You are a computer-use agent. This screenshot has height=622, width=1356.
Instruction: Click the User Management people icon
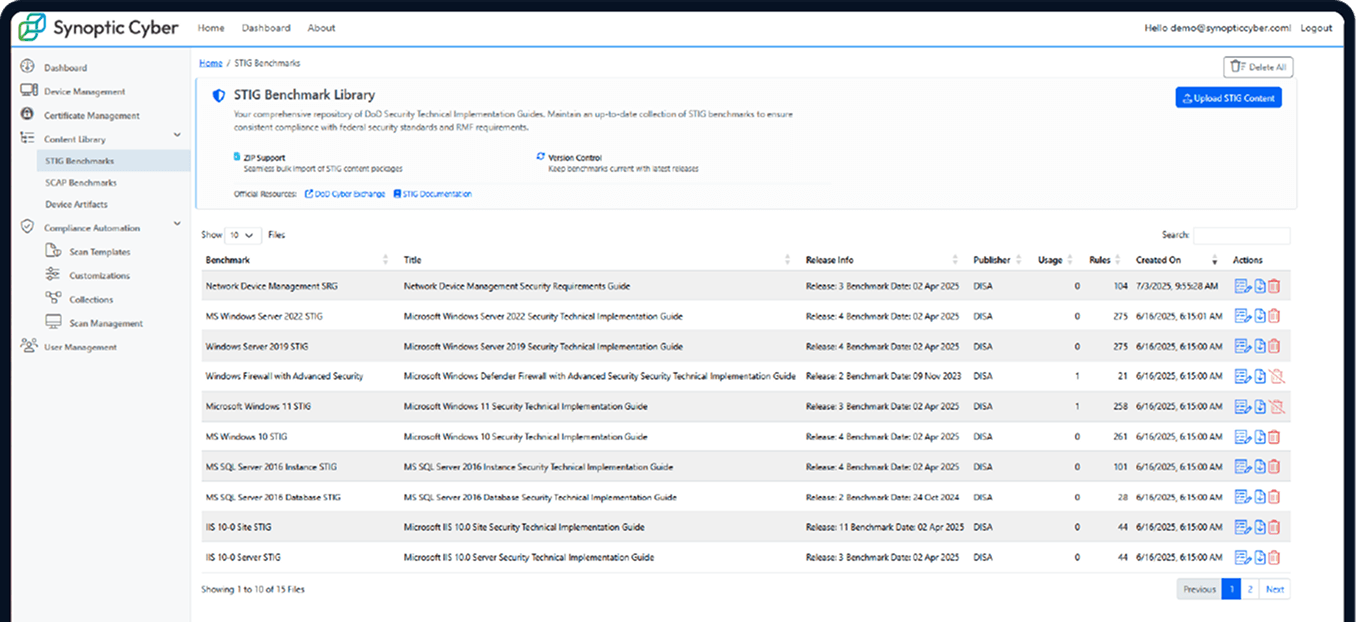tap(28, 347)
